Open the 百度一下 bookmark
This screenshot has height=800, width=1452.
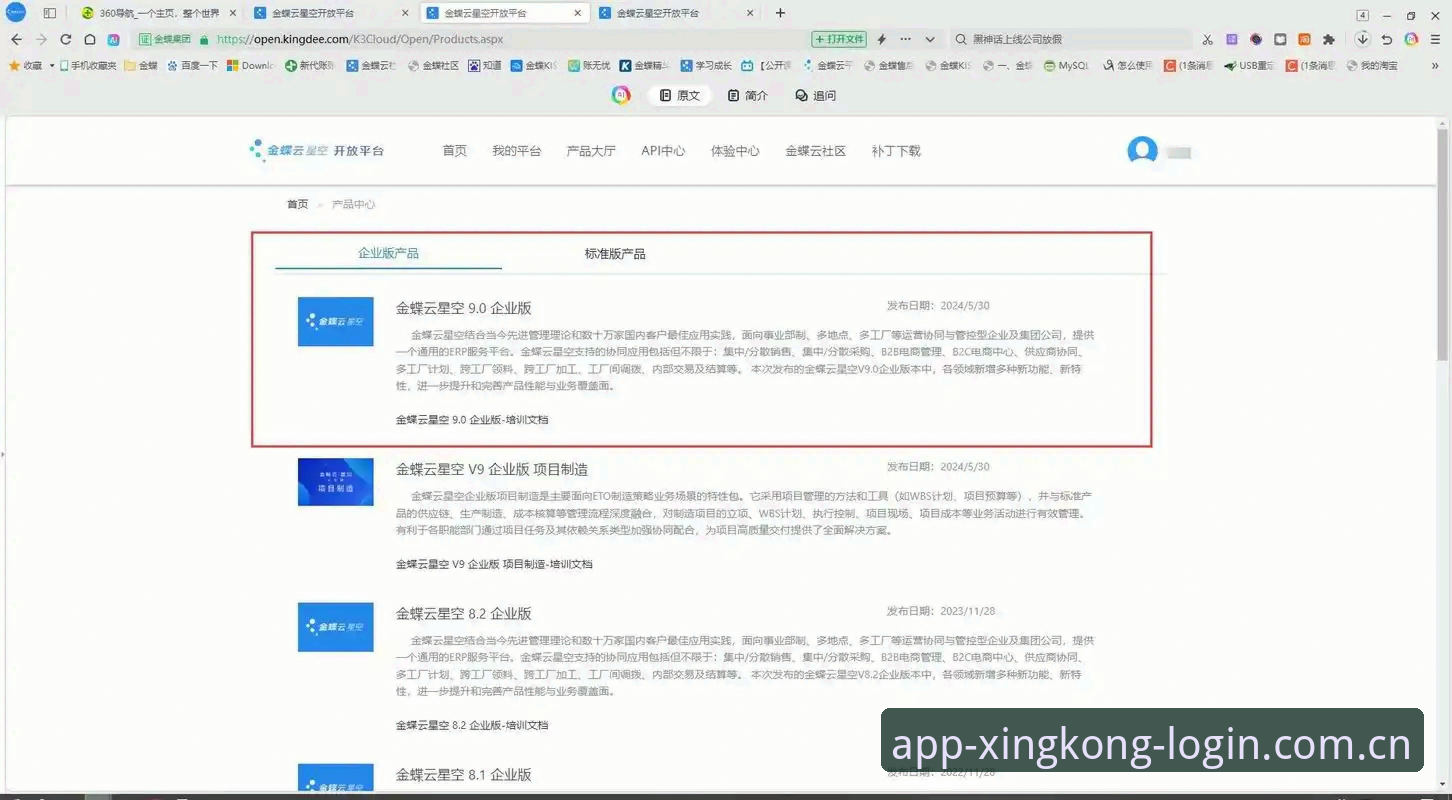(192, 65)
